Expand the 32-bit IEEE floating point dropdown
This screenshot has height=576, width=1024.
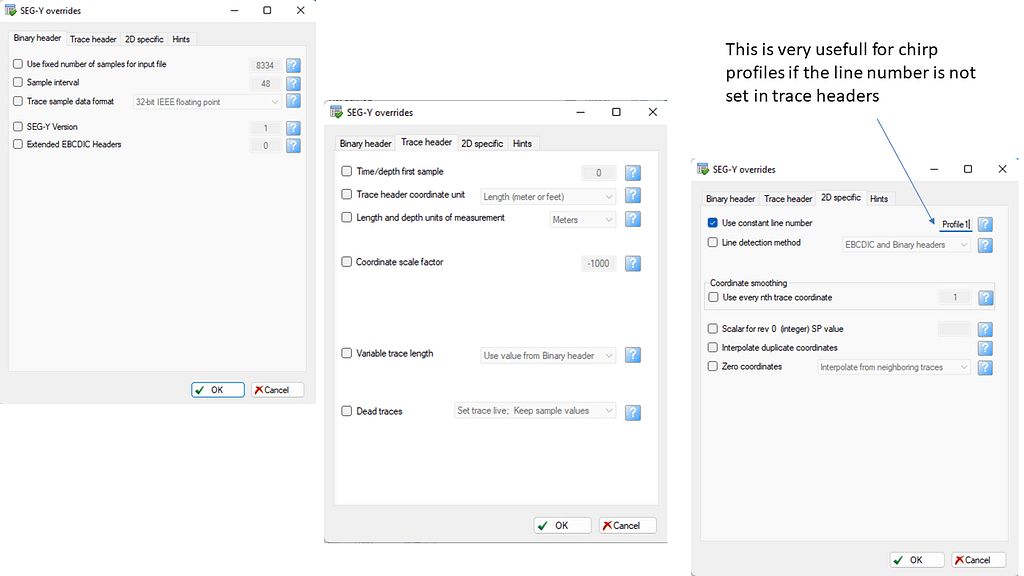pyautogui.click(x=207, y=101)
